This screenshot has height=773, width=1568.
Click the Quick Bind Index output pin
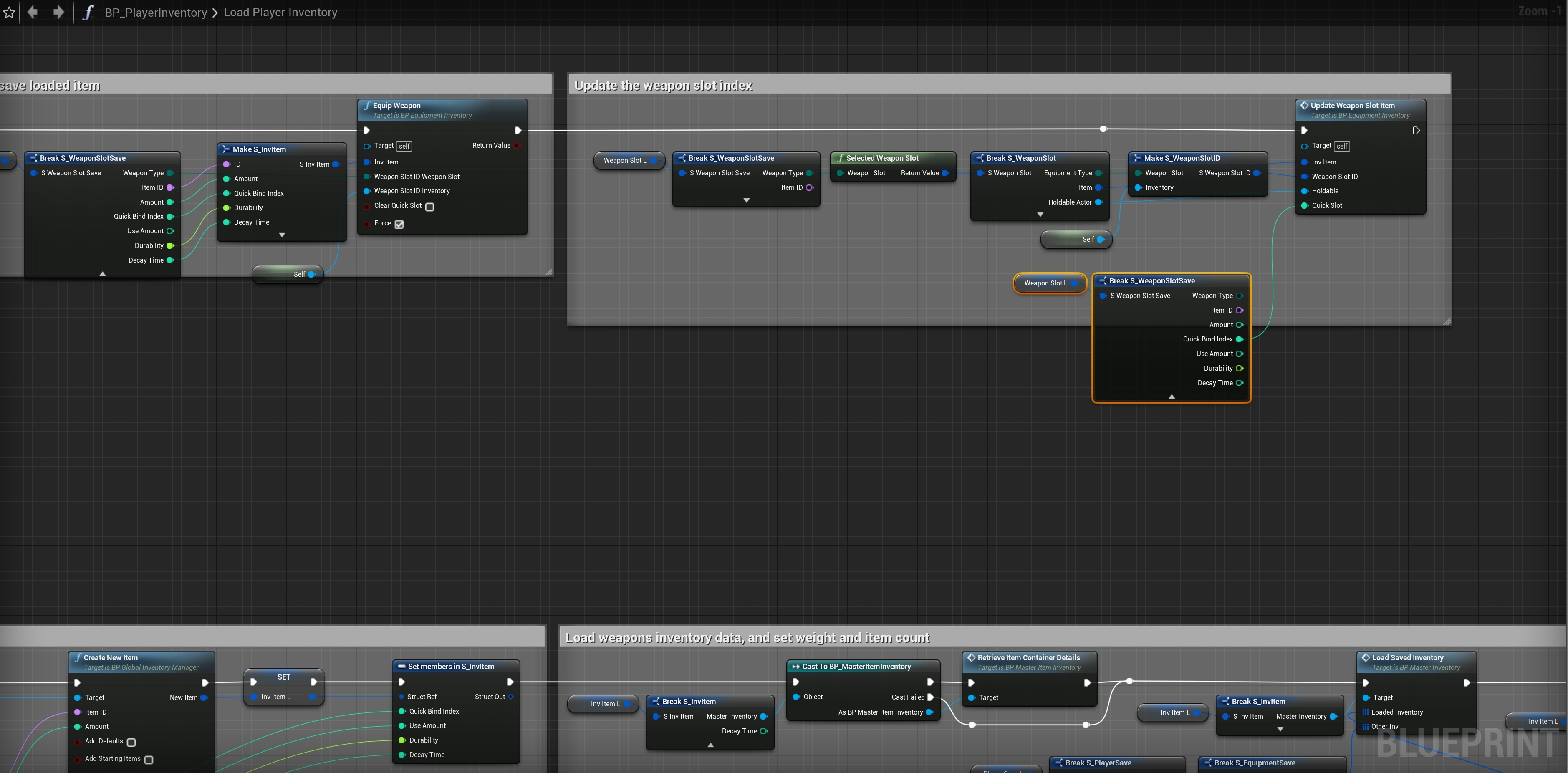pyautogui.click(x=1239, y=339)
